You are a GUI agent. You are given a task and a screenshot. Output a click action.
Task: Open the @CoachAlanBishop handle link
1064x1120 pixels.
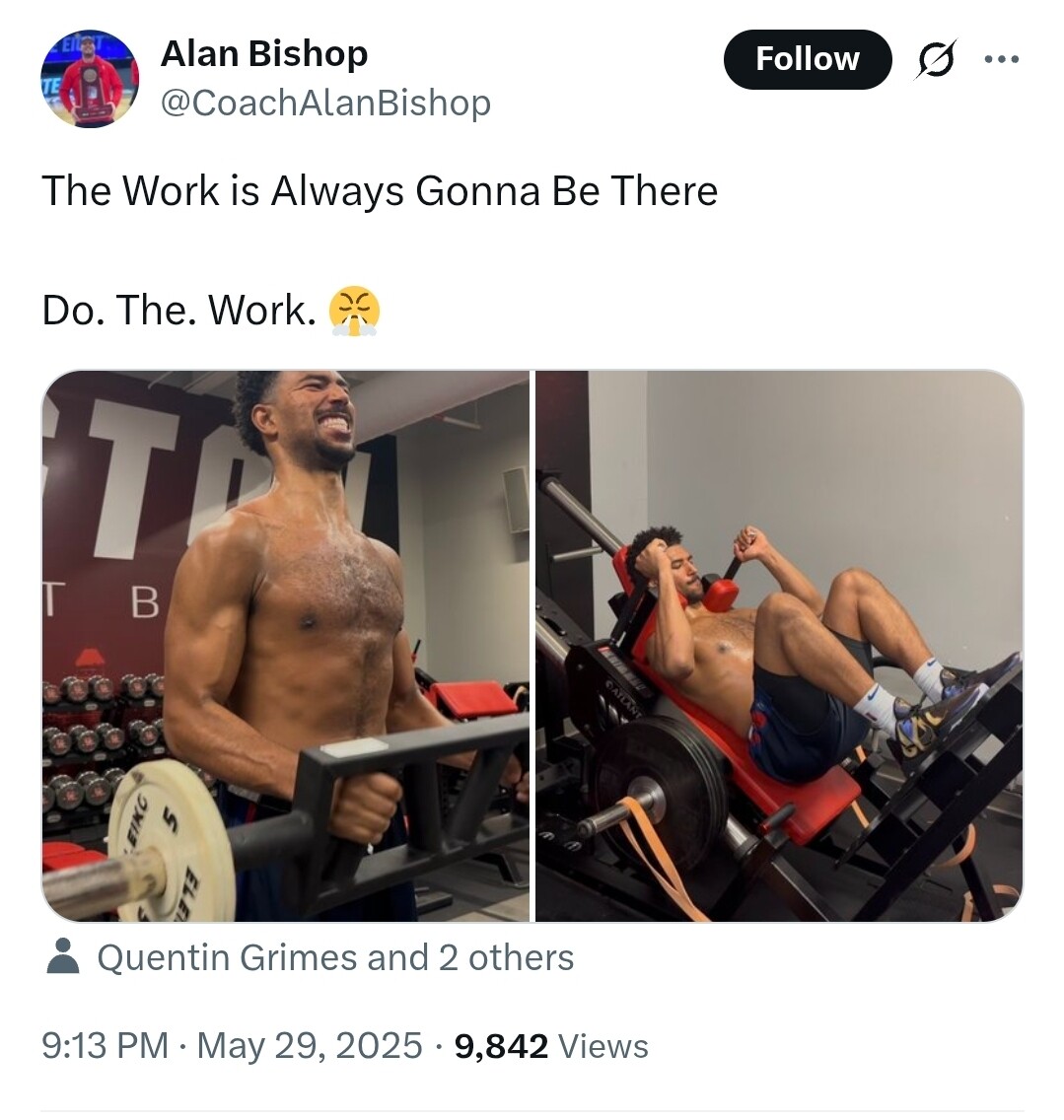tap(325, 103)
